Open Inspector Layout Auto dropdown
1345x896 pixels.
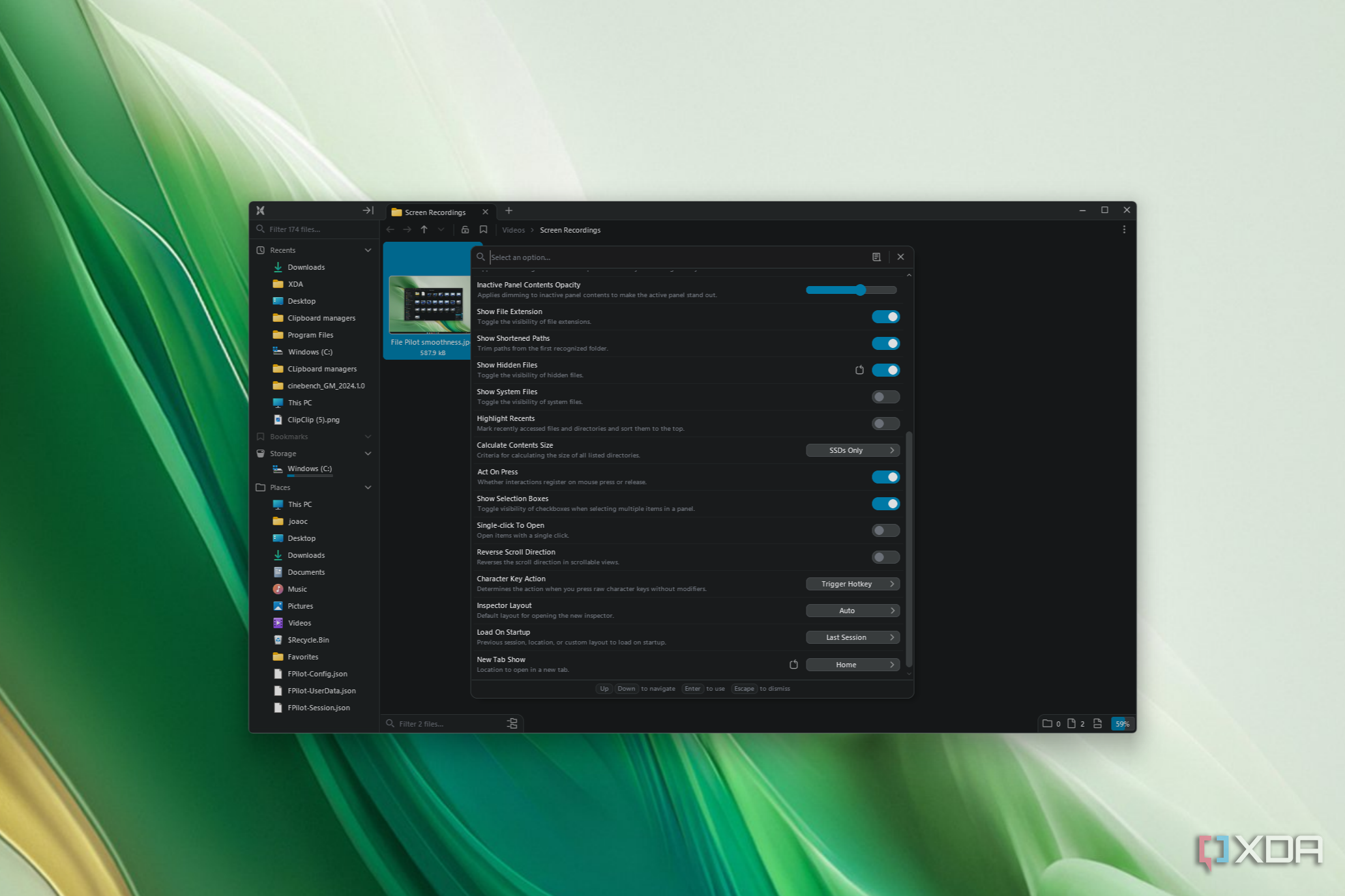853,611
